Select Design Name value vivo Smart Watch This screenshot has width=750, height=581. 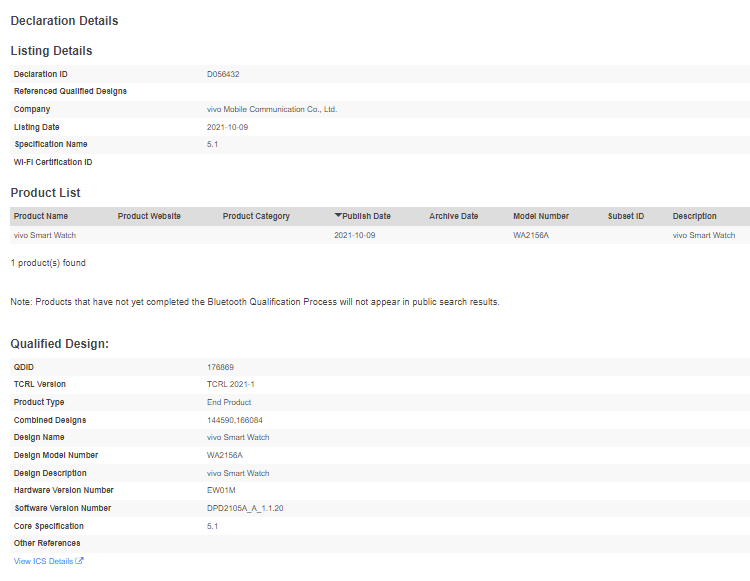238,438
